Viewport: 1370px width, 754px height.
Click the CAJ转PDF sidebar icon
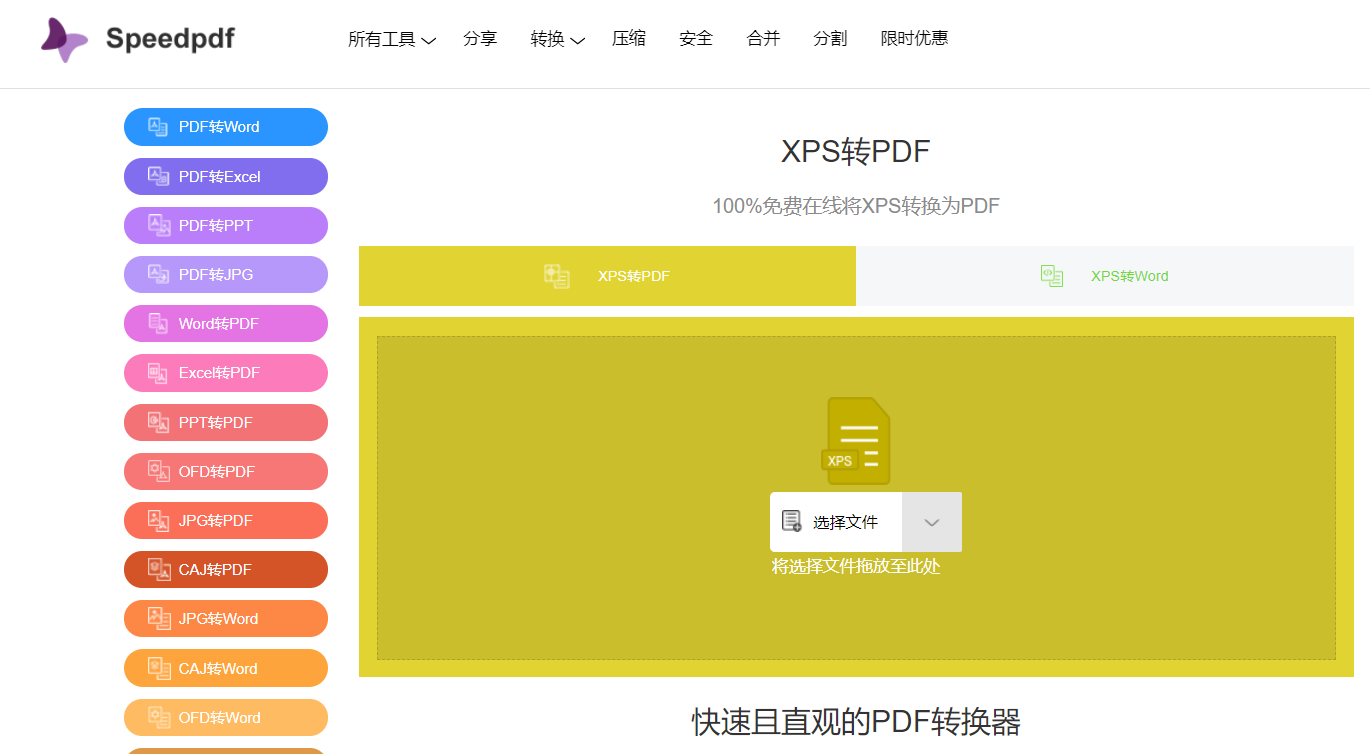tap(158, 569)
